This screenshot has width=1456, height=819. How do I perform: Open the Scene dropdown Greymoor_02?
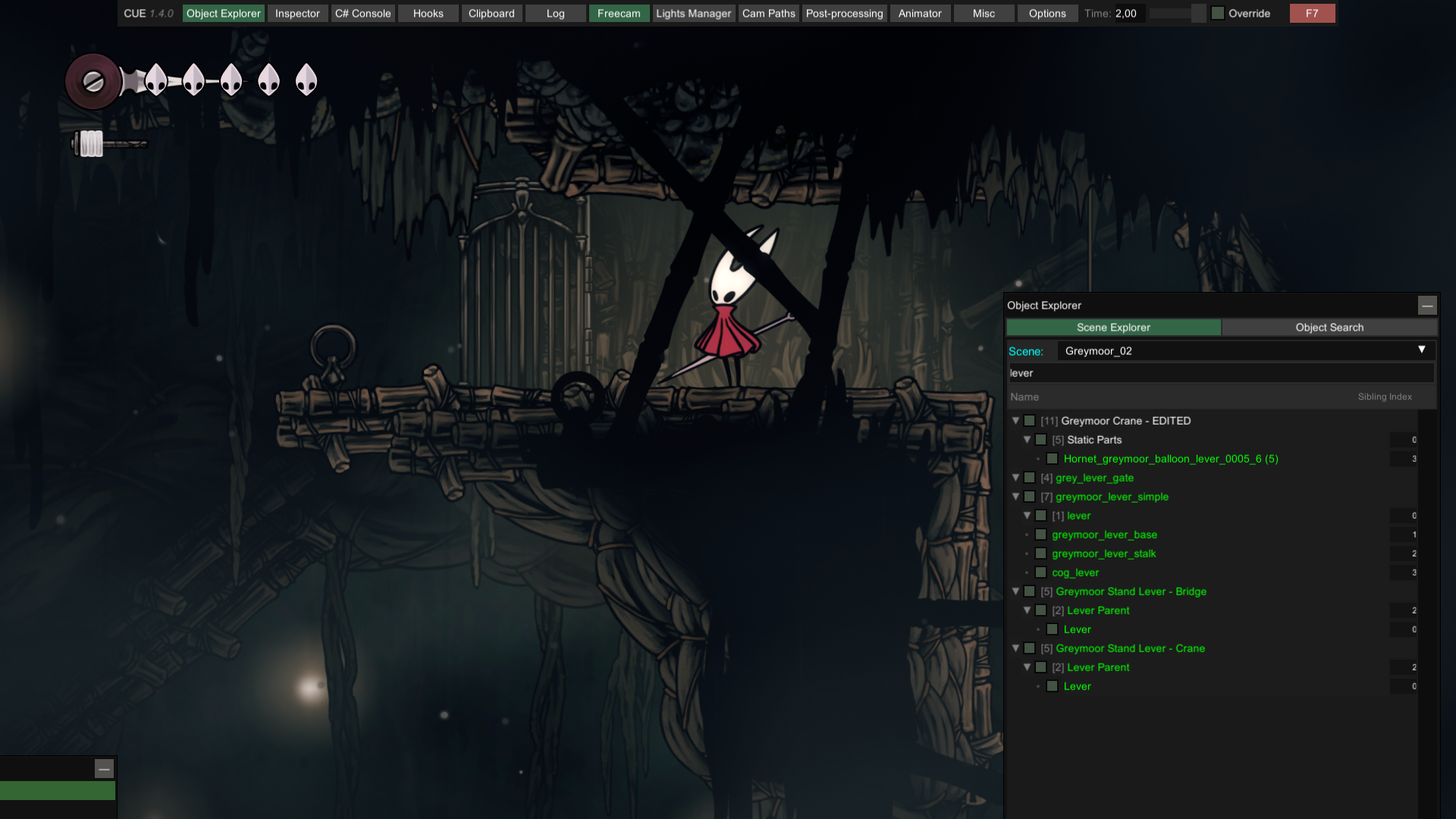click(x=1244, y=351)
